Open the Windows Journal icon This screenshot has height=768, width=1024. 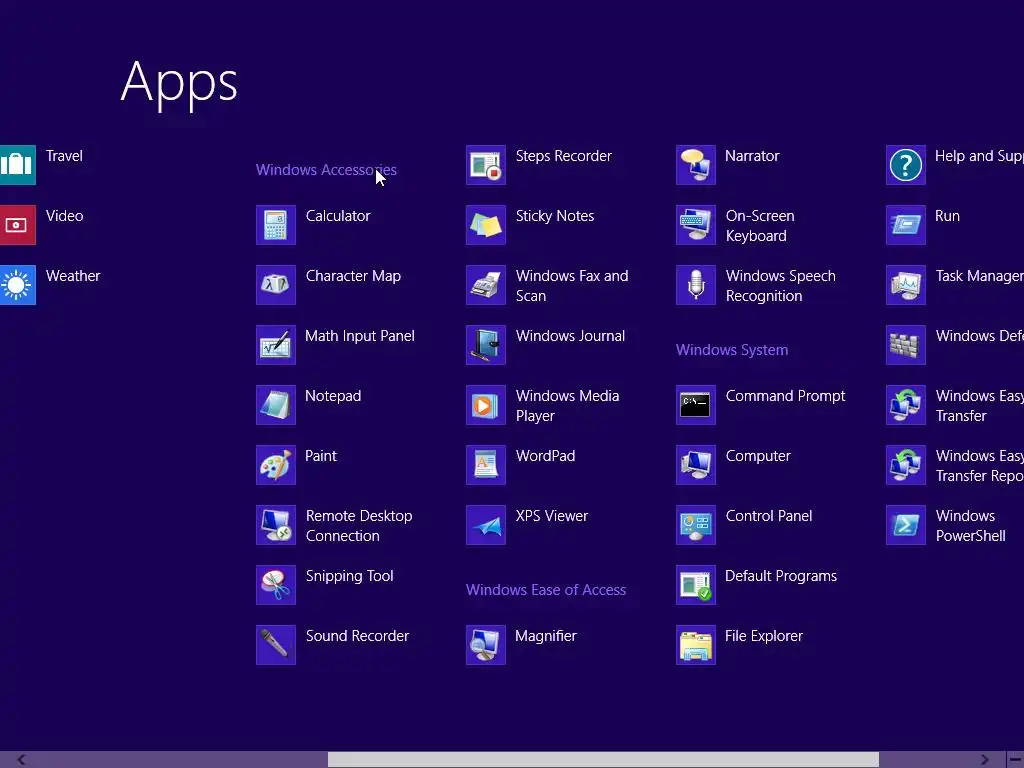pos(486,345)
